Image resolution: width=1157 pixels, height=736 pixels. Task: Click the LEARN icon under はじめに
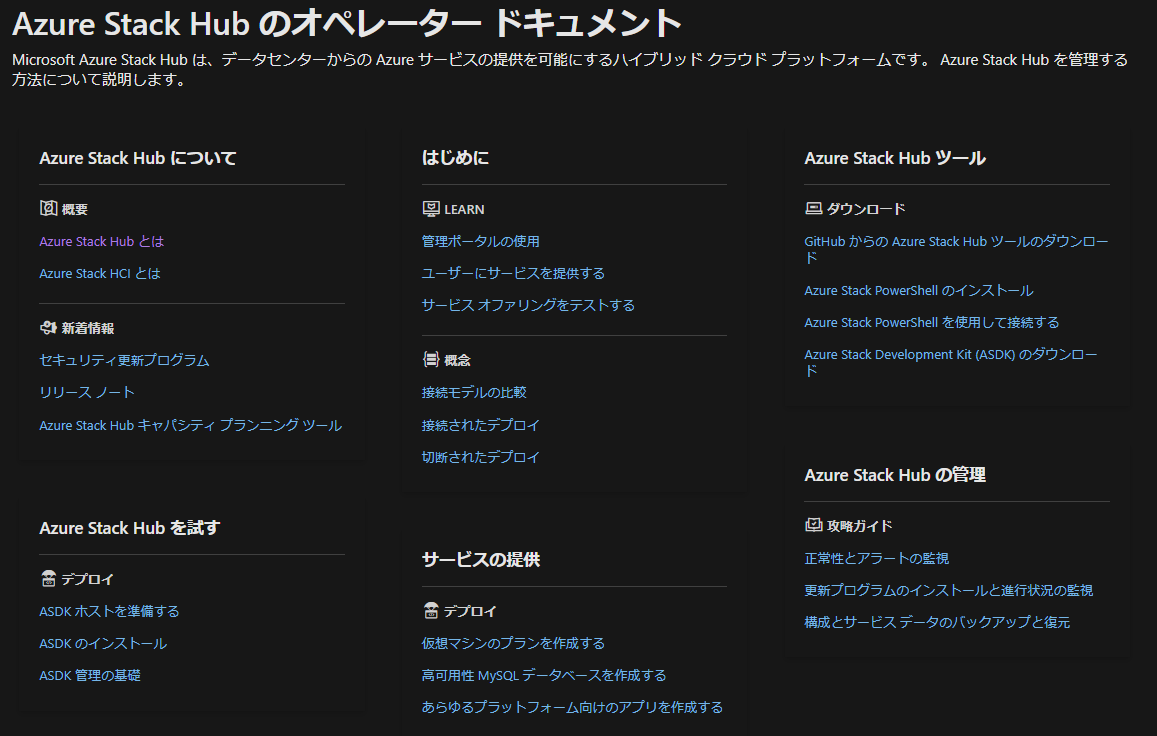[x=431, y=209]
